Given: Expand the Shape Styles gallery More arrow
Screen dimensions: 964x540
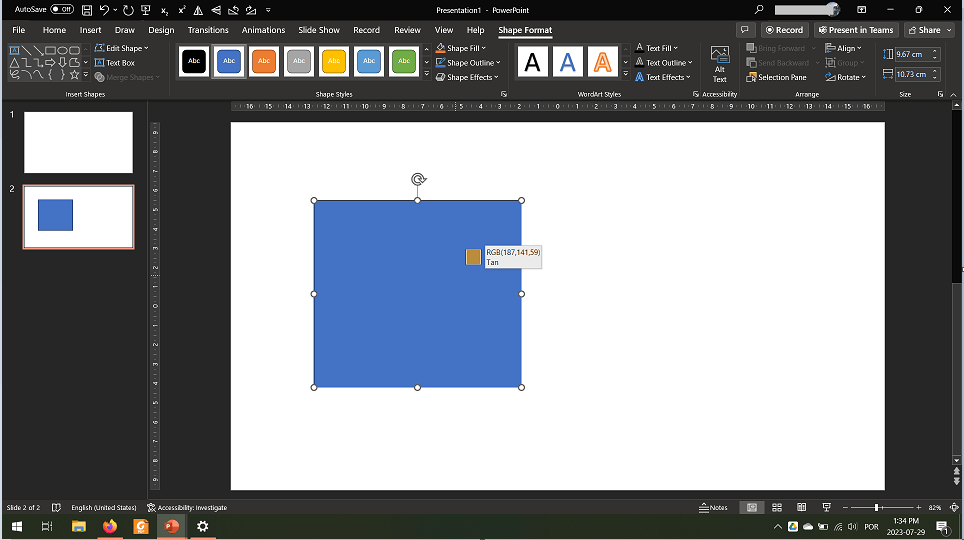Looking at the screenshot, I should tap(427, 74).
